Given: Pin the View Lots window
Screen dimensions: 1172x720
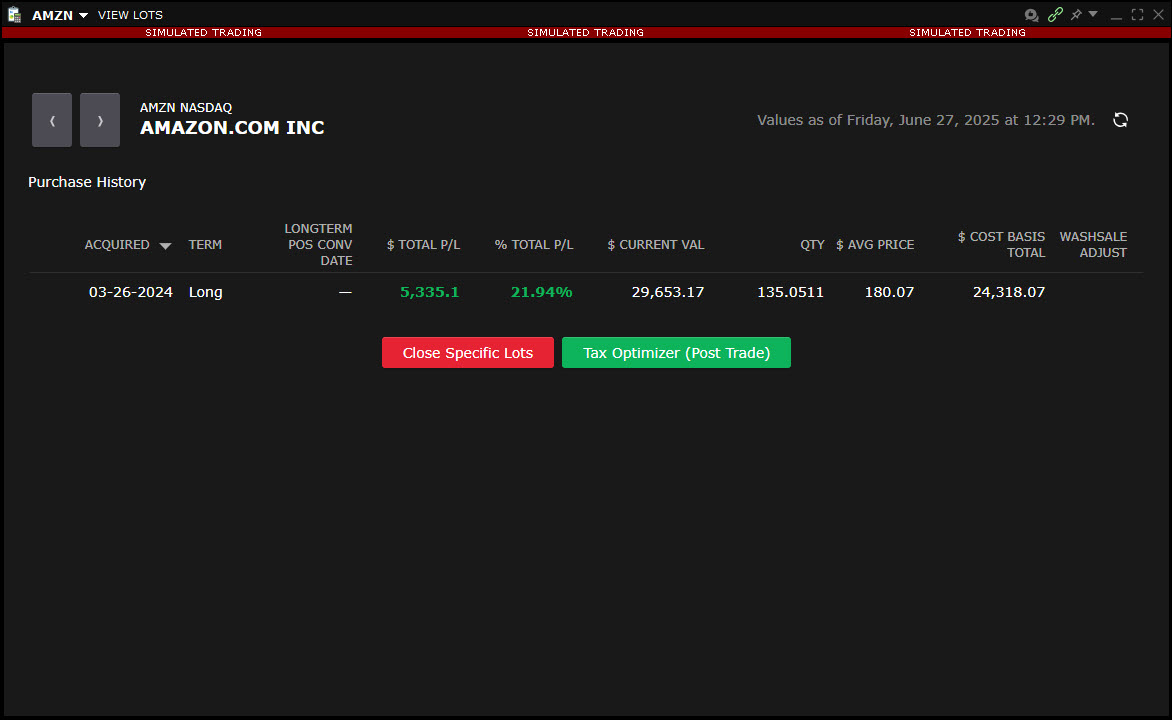Looking at the screenshot, I should pos(1076,15).
